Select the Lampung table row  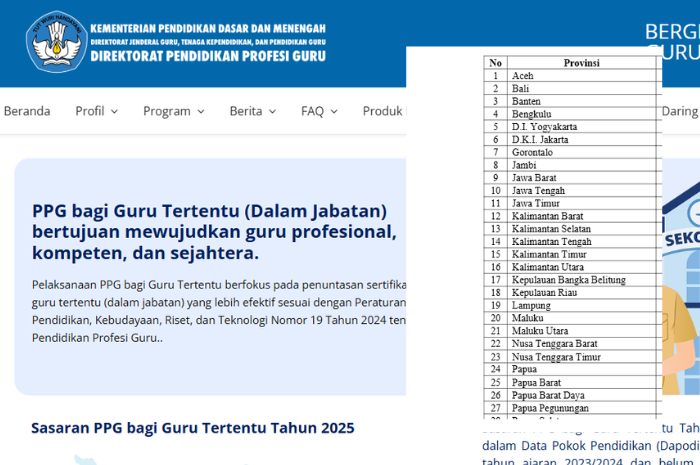(570, 305)
